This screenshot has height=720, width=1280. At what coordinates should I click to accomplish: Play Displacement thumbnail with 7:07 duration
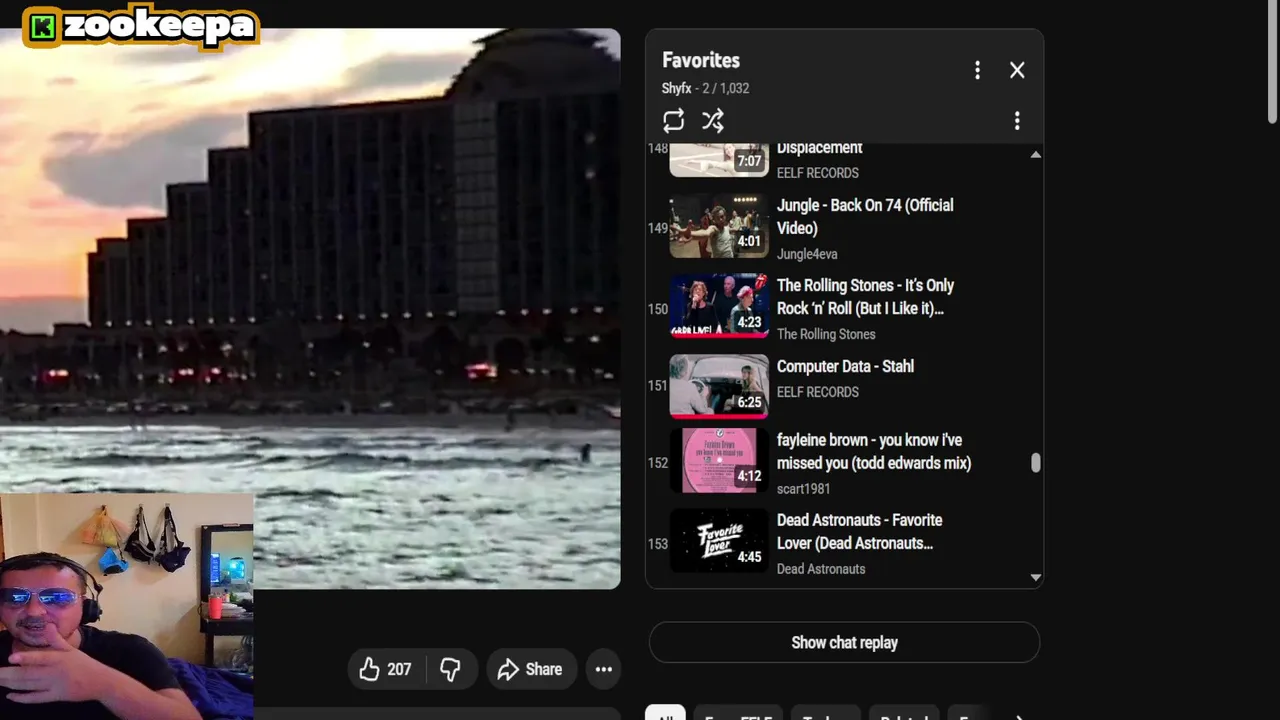pyautogui.click(x=719, y=160)
